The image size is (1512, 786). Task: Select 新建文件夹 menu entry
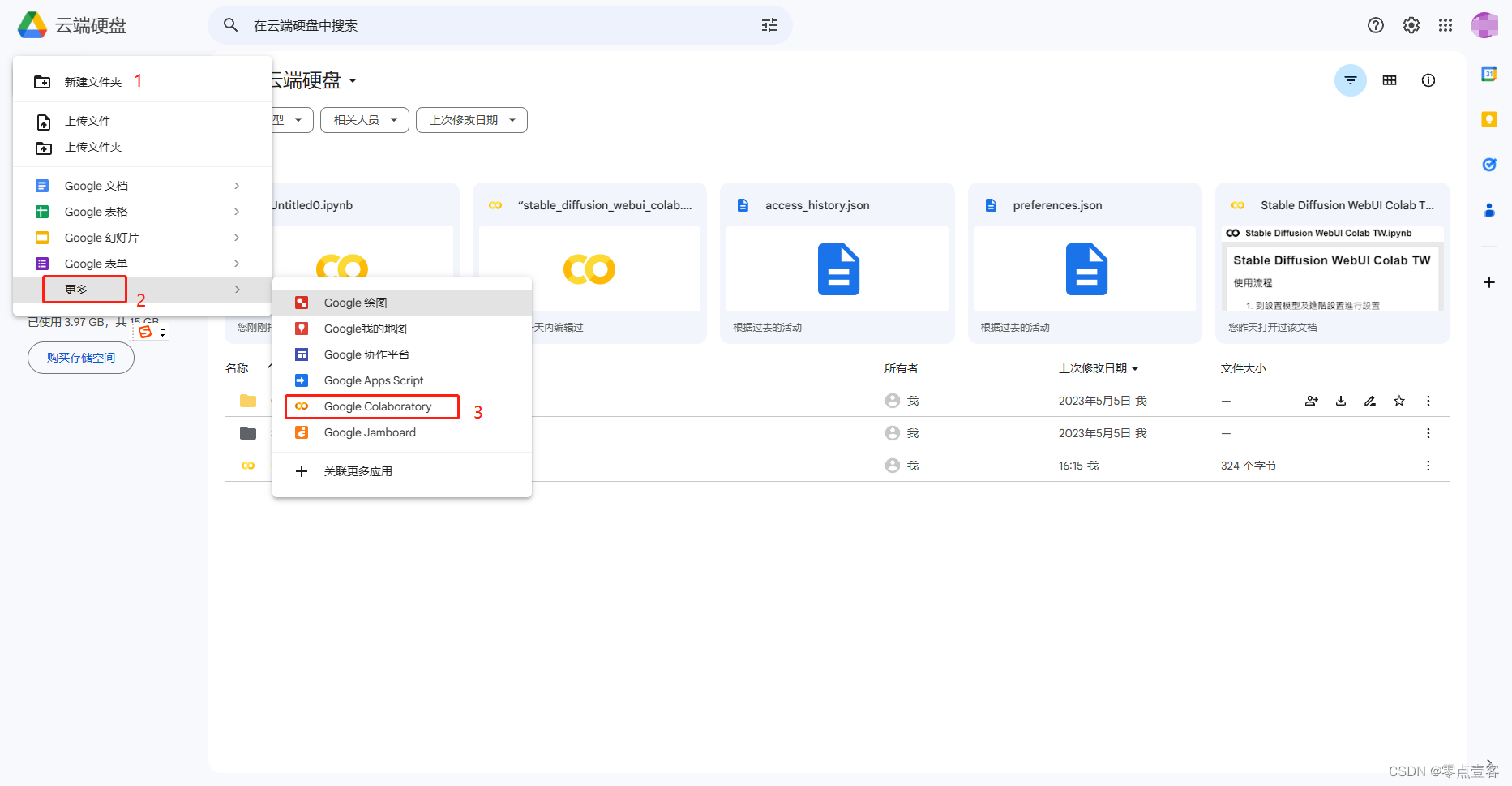pos(143,82)
